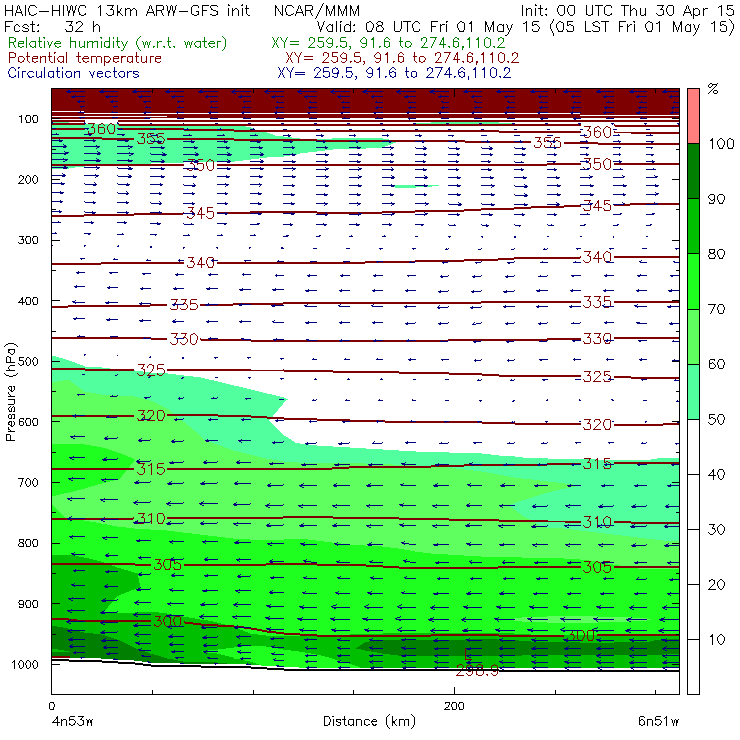Click the 'NCAR/MMM' header label
Image resolution: width=740 pixels, height=740 pixels.
pyautogui.click(x=317, y=10)
